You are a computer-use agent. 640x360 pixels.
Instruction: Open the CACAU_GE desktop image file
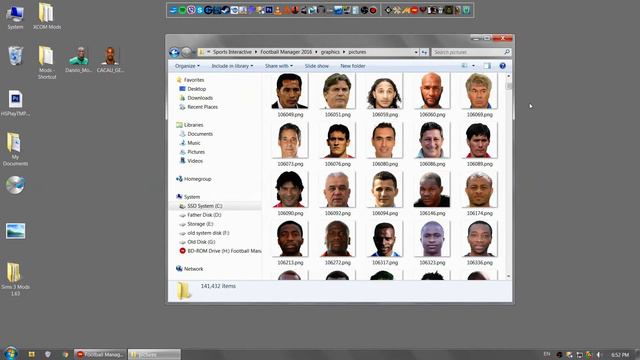[x=110, y=60]
